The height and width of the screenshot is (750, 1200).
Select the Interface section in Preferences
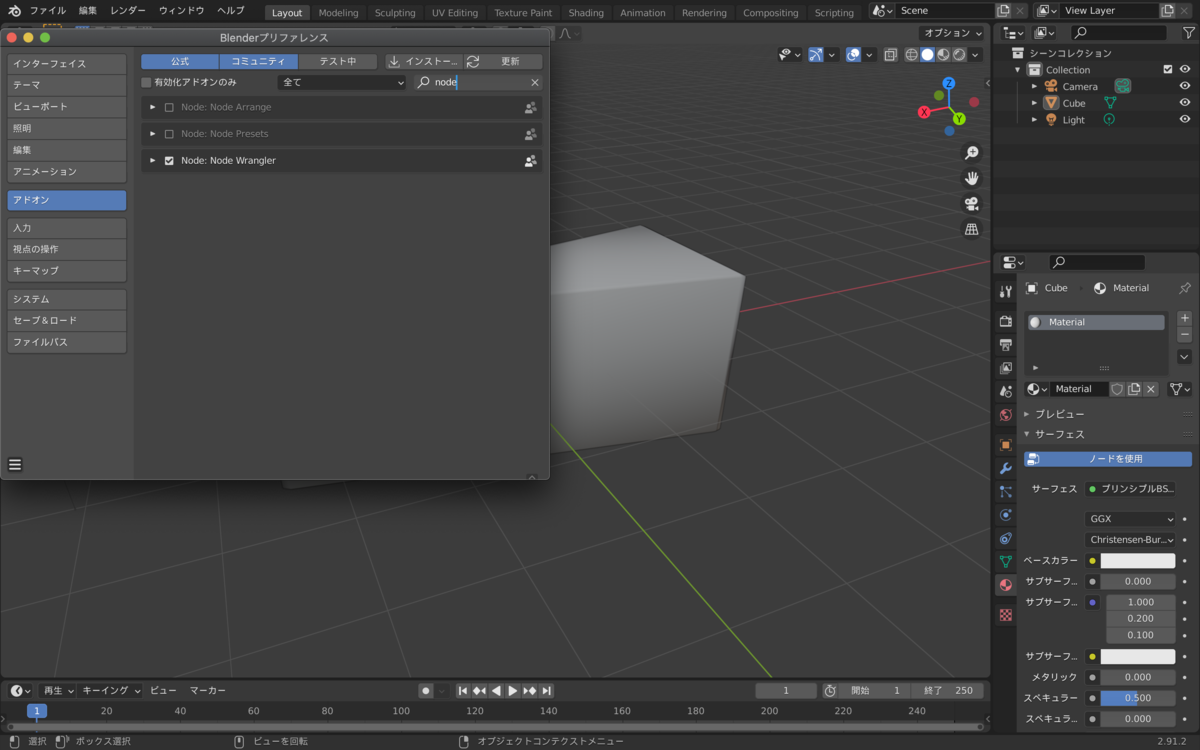tap(67, 64)
